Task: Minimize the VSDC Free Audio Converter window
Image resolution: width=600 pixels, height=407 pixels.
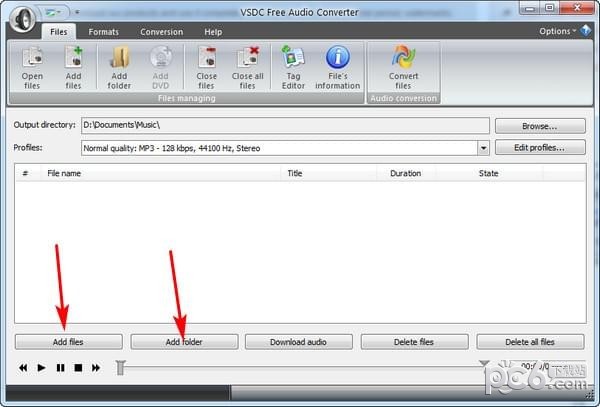Action: [530, 8]
